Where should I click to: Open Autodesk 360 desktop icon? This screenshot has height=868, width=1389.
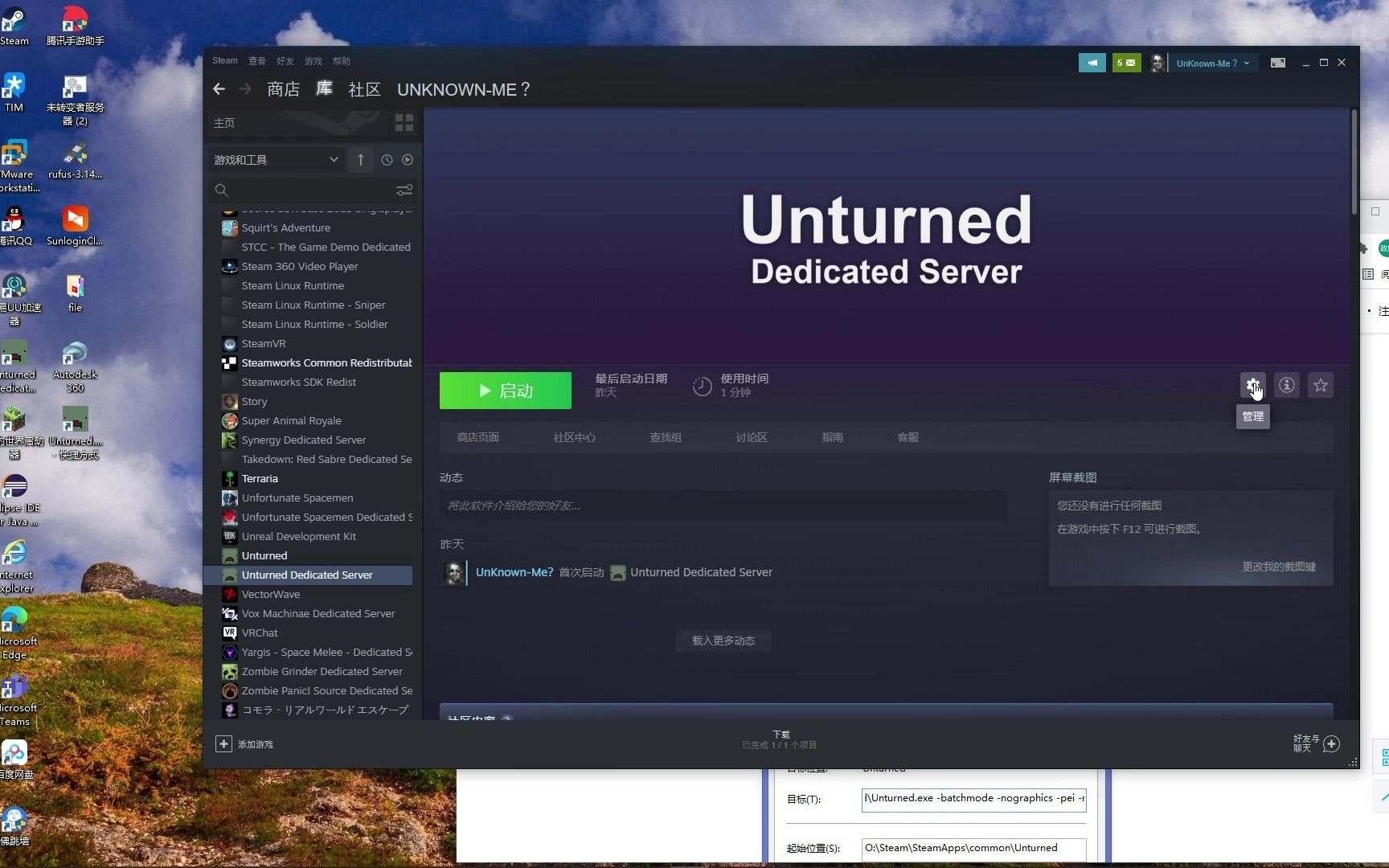pos(75,367)
